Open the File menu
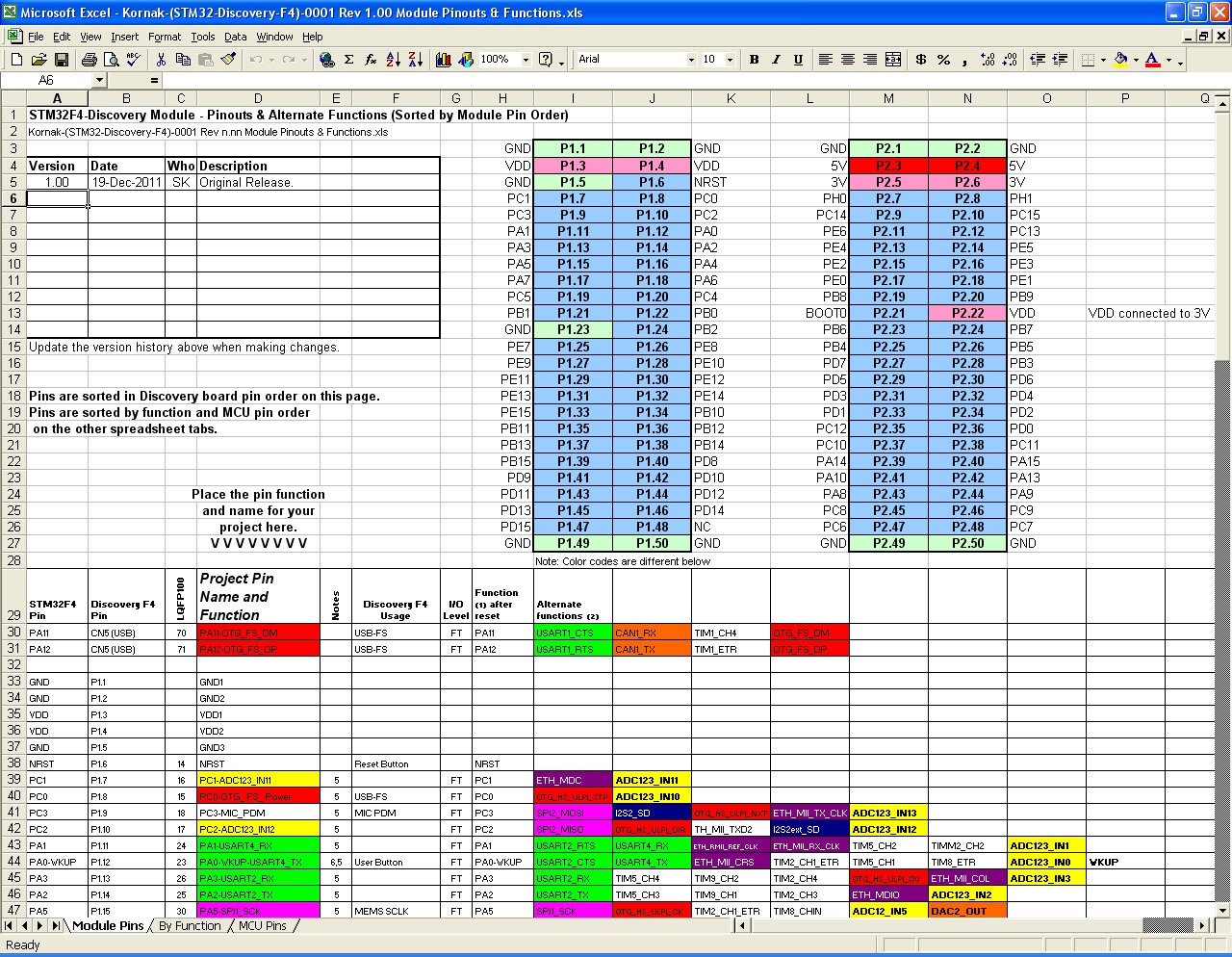1232x957 pixels. click(36, 37)
